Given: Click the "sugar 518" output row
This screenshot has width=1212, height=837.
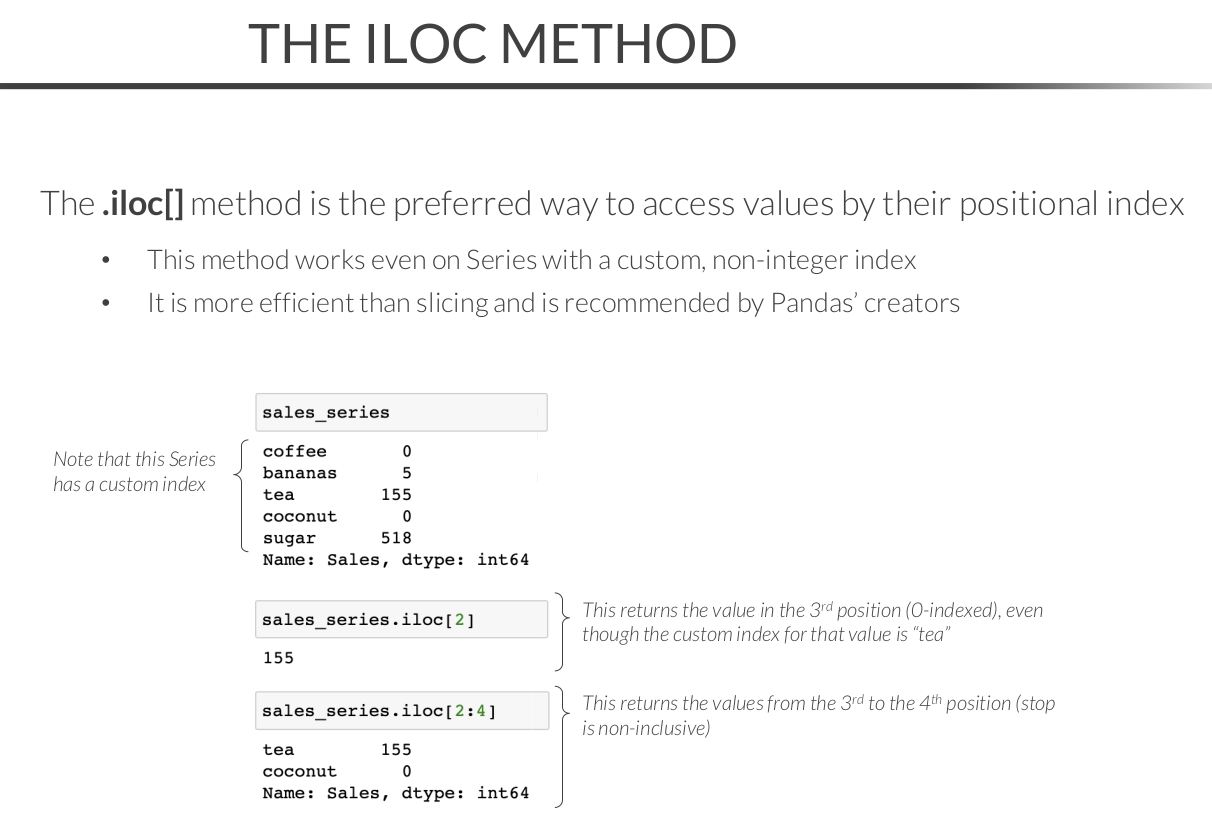Looking at the screenshot, I should pyautogui.click(x=336, y=538).
